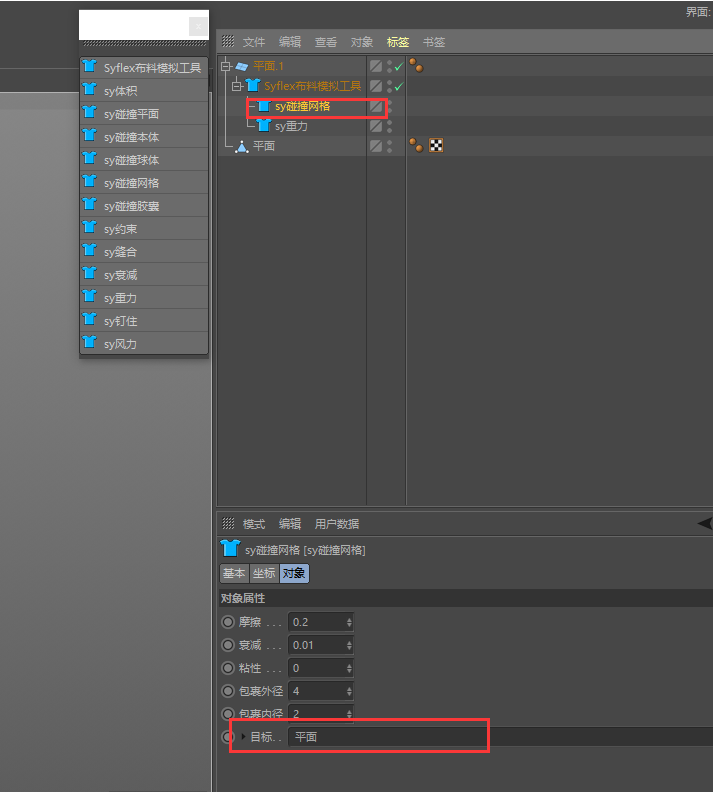
Task: Select the sy碰撞胶囊 capsule collision tool
Action: point(144,206)
